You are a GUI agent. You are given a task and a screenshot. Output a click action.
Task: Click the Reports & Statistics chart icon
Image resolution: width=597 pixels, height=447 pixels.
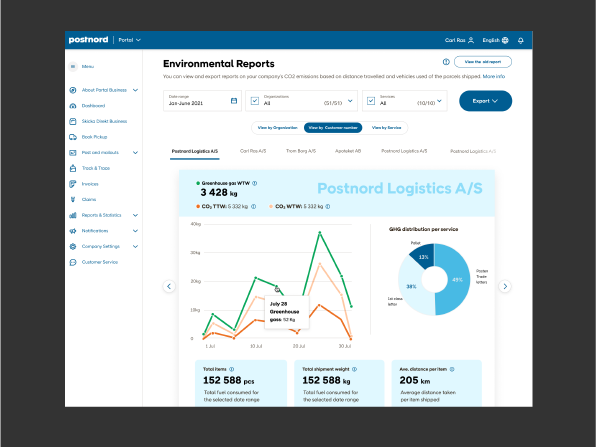click(x=73, y=215)
